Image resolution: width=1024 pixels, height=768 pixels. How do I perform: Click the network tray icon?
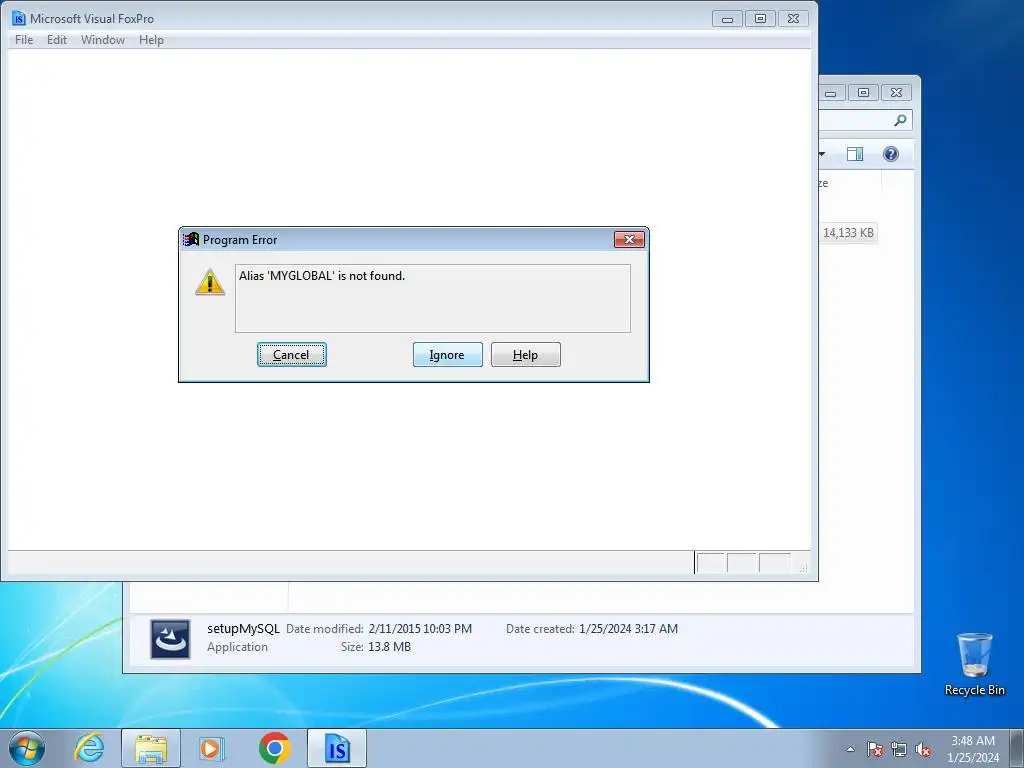pos(899,749)
